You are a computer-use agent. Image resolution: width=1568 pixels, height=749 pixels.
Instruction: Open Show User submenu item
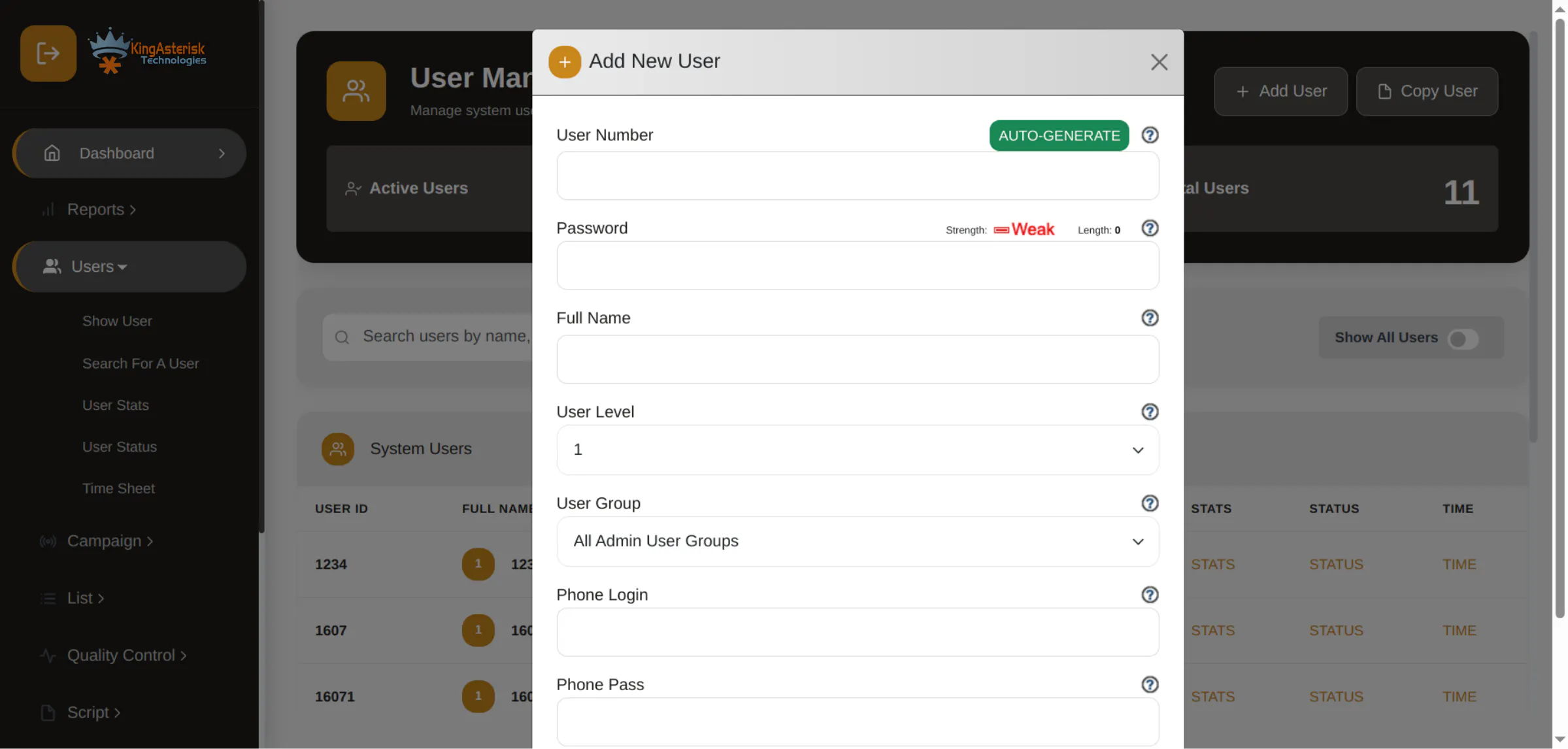(117, 321)
